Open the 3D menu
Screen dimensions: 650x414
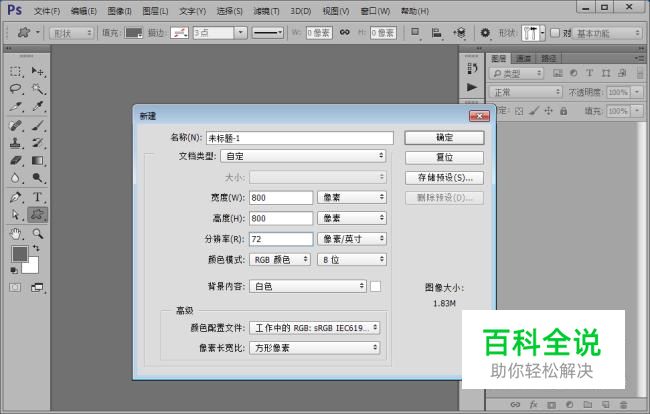(301, 11)
